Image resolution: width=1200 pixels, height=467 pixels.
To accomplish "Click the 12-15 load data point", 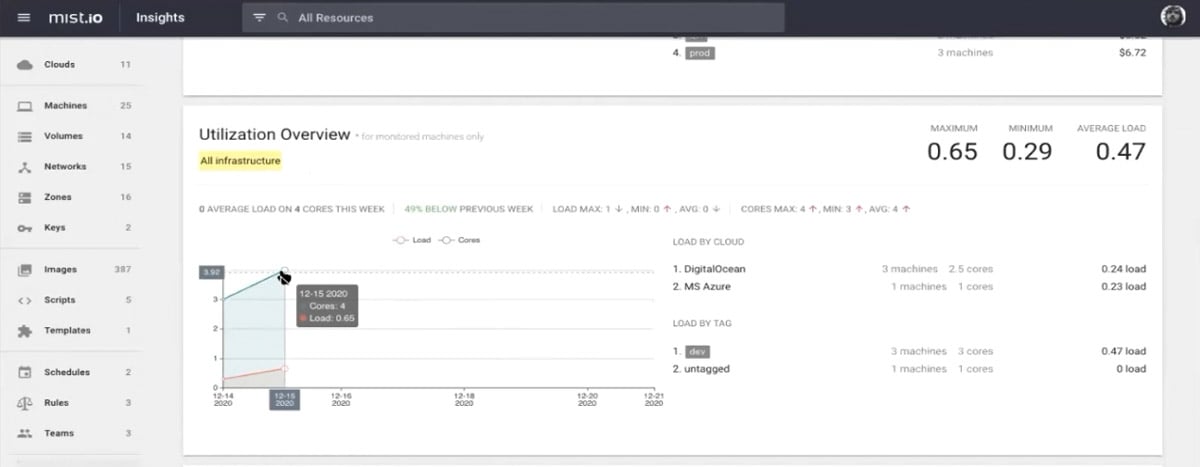I will (285, 368).
